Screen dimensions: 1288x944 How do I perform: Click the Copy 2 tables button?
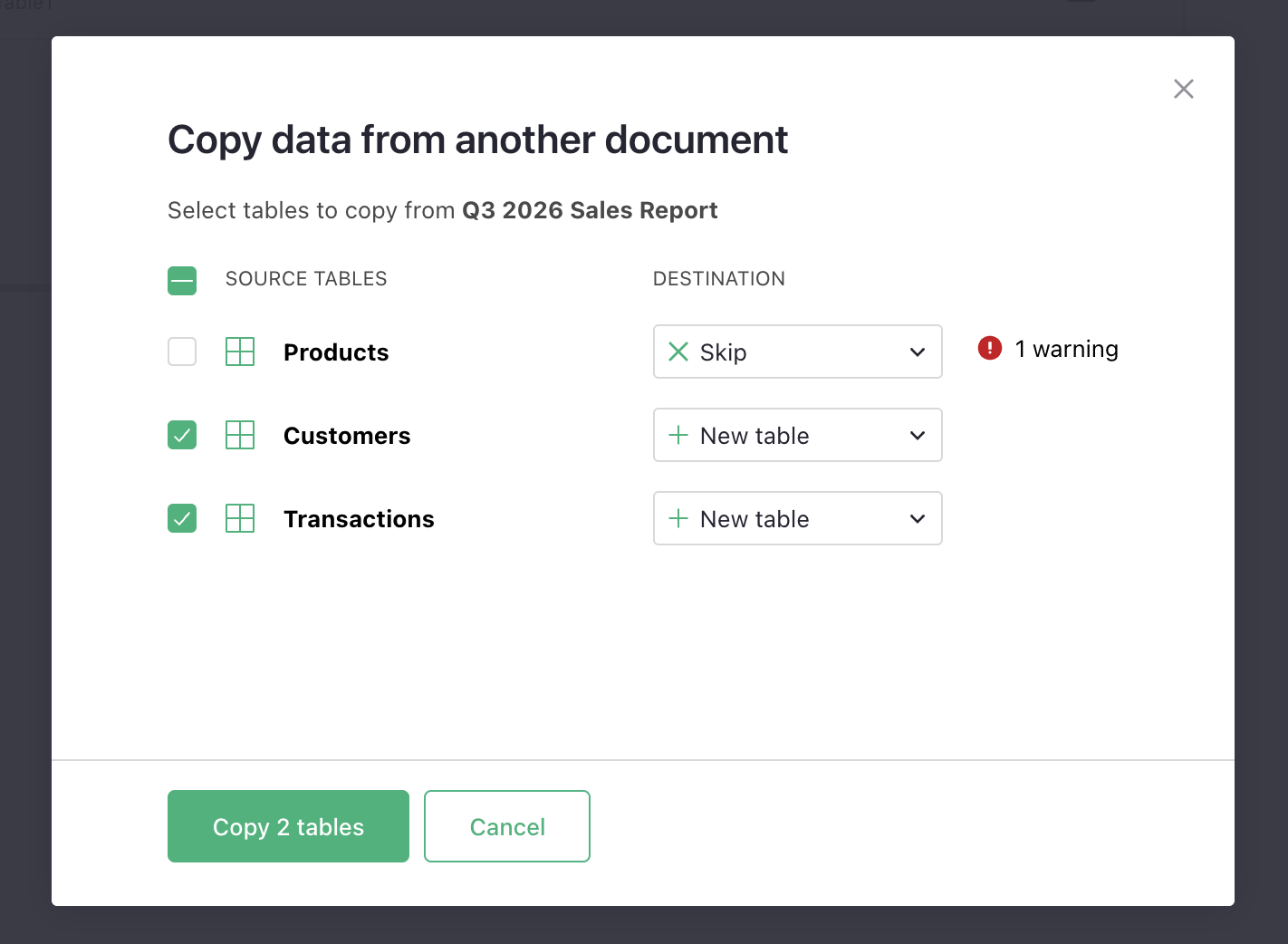(x=288, y=826)
